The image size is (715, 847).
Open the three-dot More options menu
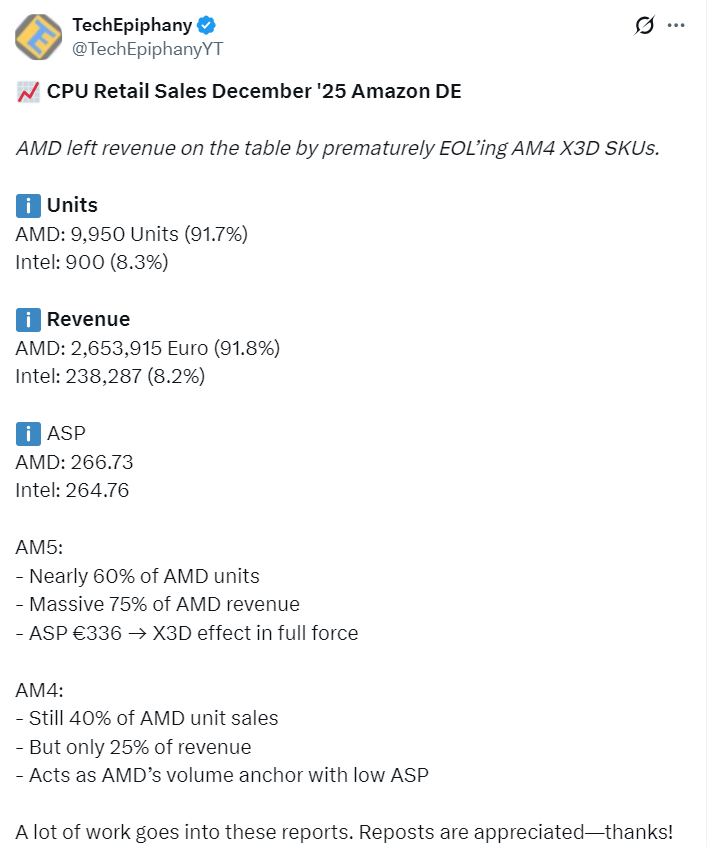click(x=677, y=26)
